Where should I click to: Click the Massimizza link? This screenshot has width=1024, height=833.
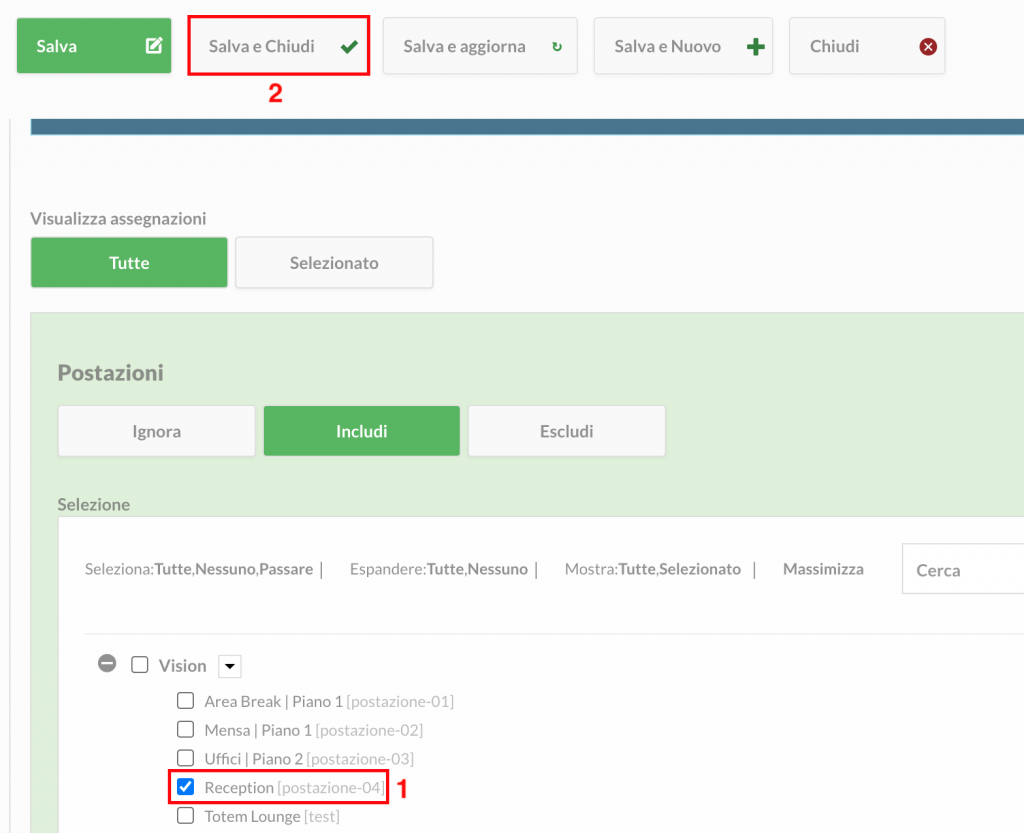(823, 569)
